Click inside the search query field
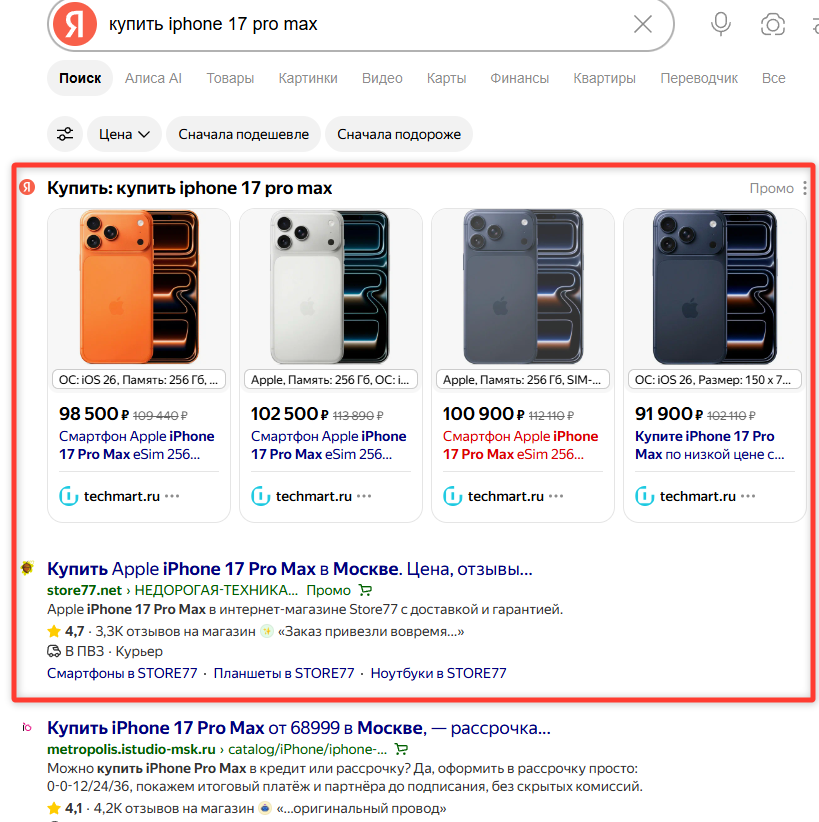Screen dimensions: 819x822 point(367,24)
